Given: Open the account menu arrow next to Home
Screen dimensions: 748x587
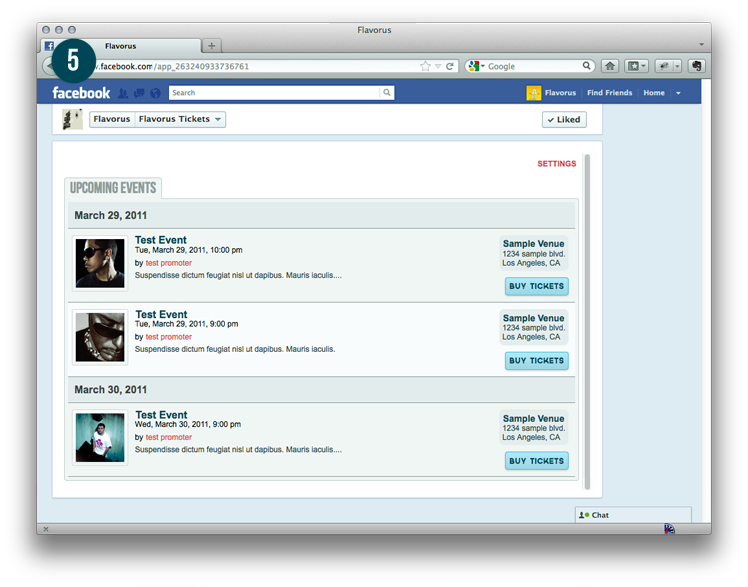Looking at the screenshot, I should (x=678, y=93).
